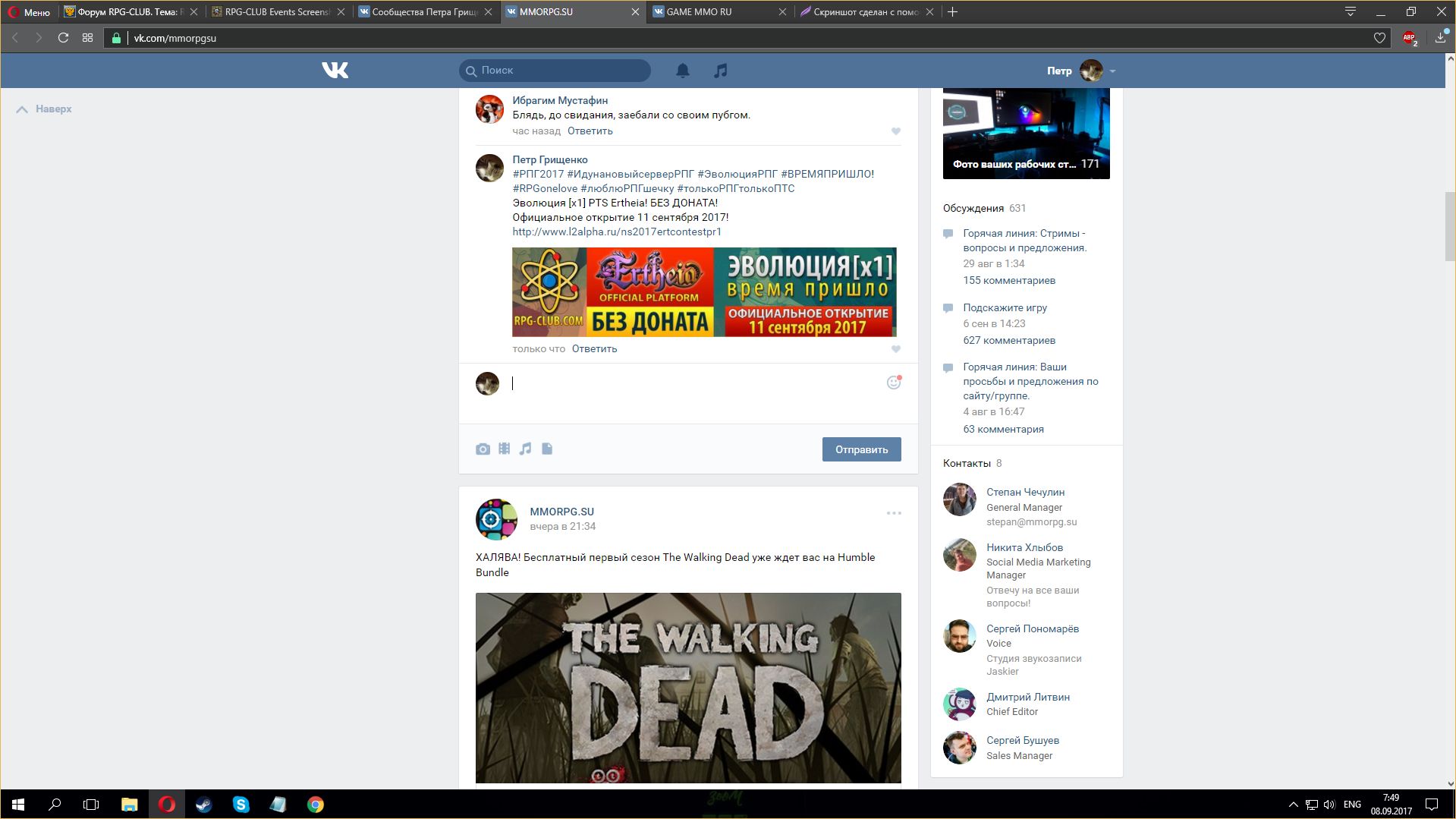Open Горячая линия: Стримы discussion
The height and width of the screenshot is (819, 1456).
point(1024,241)
